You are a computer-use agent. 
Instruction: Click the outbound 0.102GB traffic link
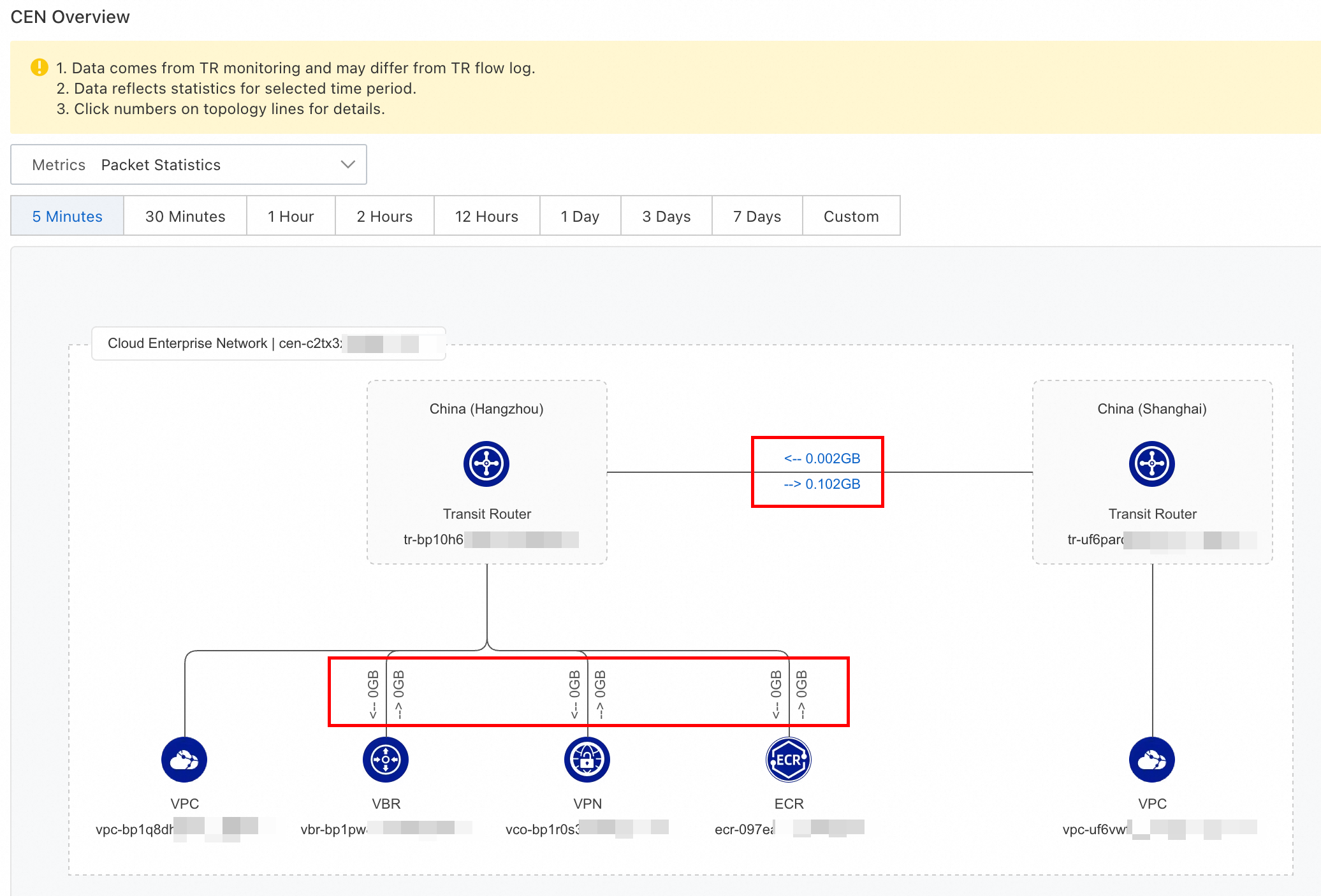point(822,484)
